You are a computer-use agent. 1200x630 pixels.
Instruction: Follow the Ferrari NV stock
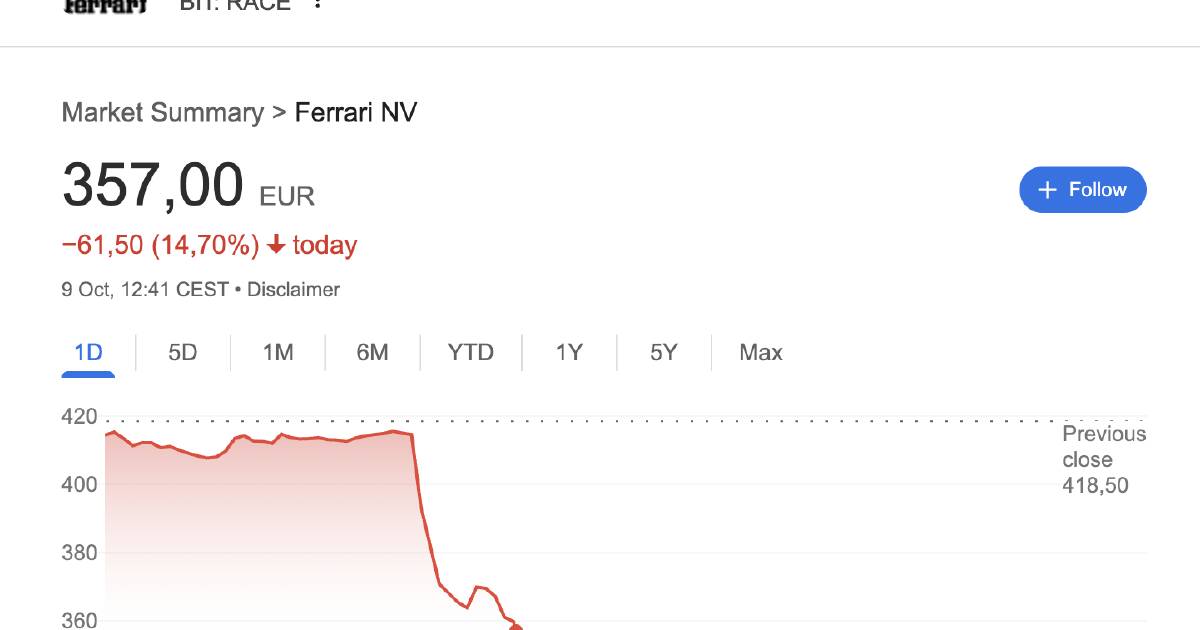click(x=1082, y=190)
